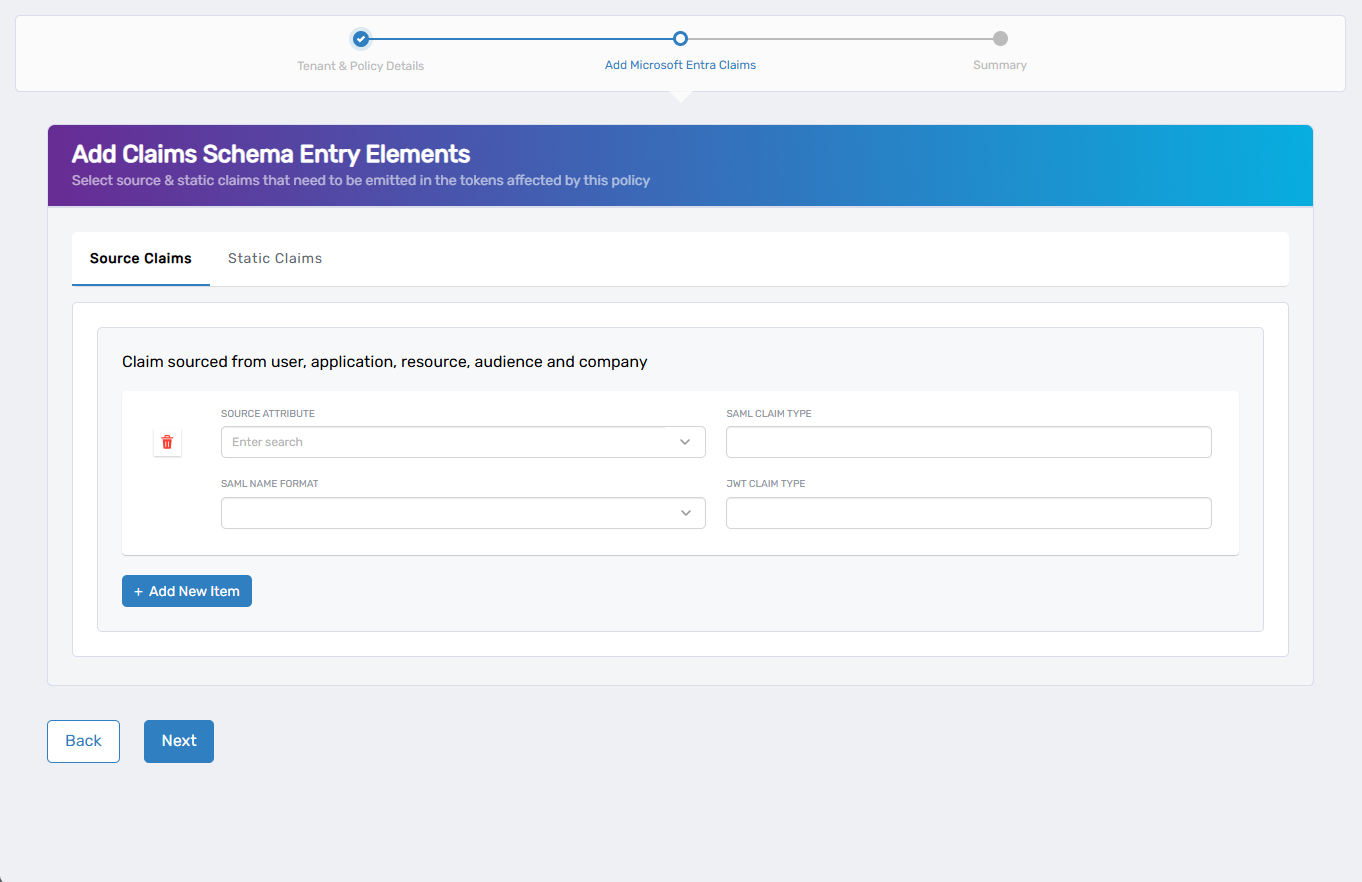Click the Add Claims Schema Entry Elements heading
The height and width of the screenshot is (882, 1362).
(x=271, y=154)
